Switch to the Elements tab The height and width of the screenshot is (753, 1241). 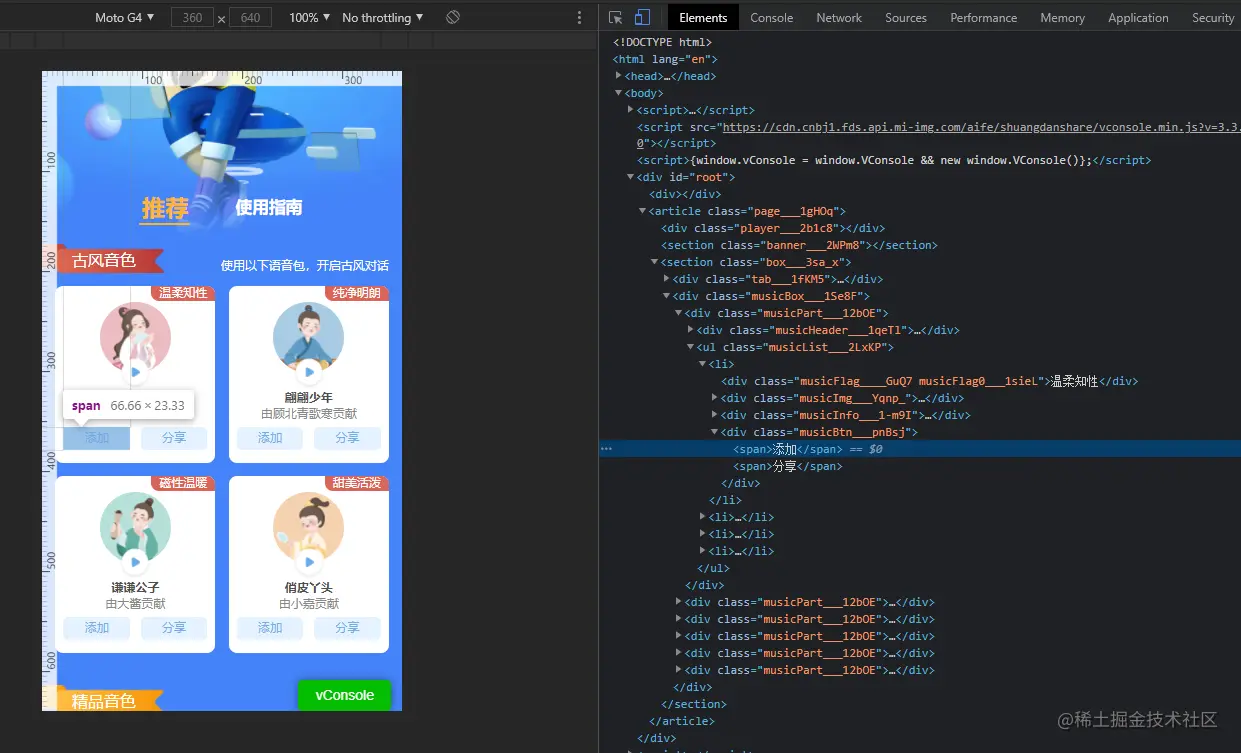point(703,17)
